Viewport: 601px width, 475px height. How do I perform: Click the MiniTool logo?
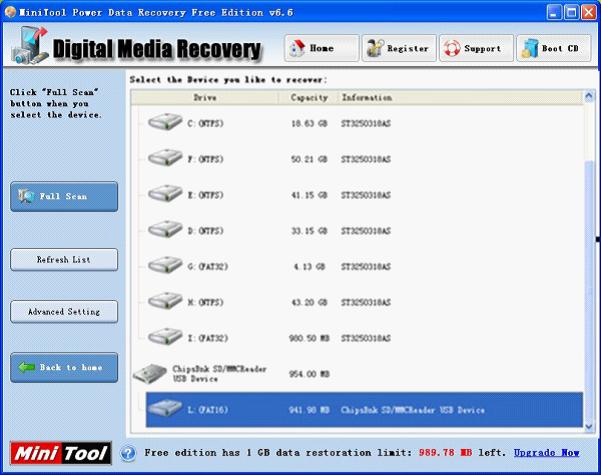coord(61,453)
